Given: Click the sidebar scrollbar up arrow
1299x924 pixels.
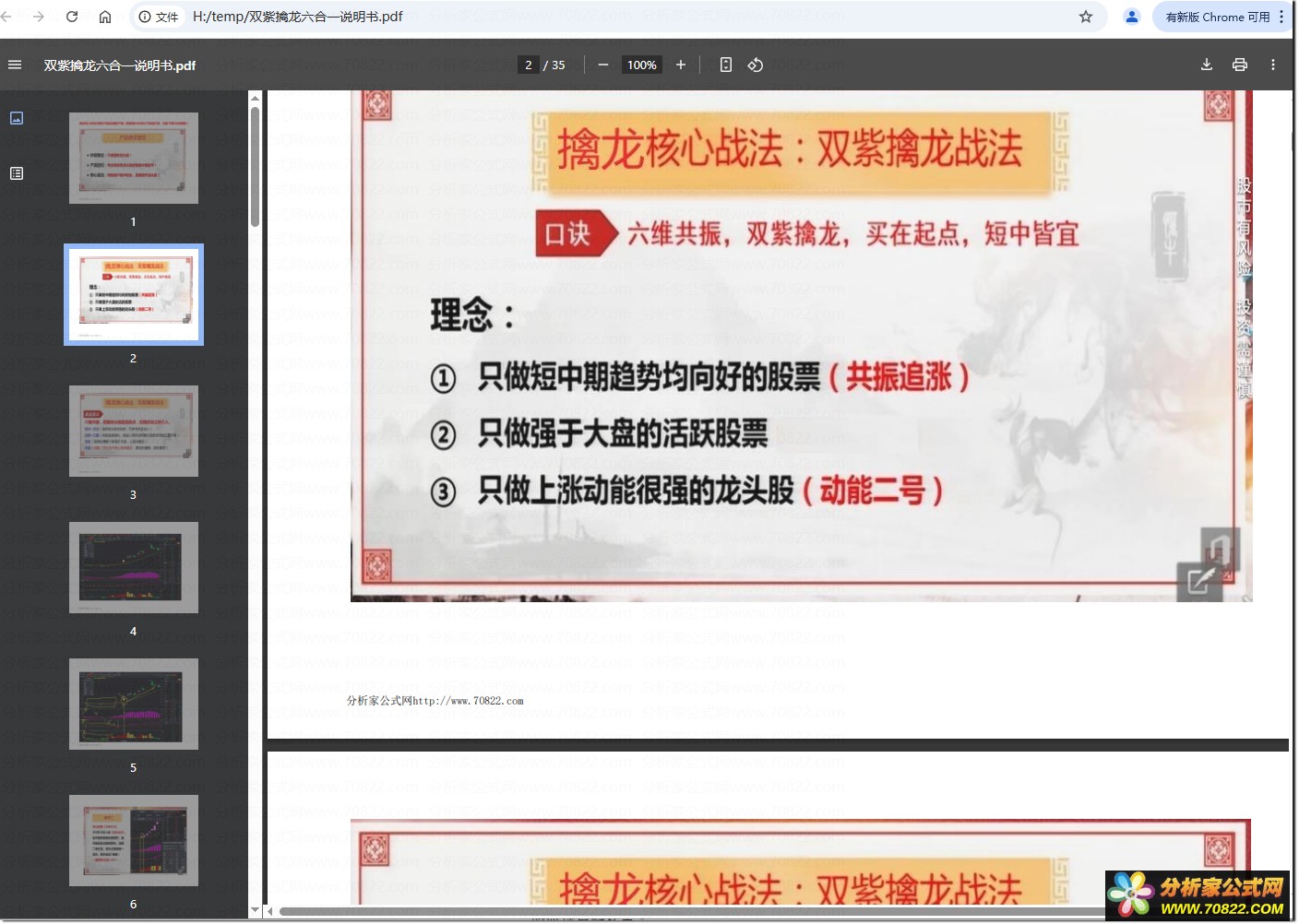Looking at the screenshot, I should tap(255, 97).
